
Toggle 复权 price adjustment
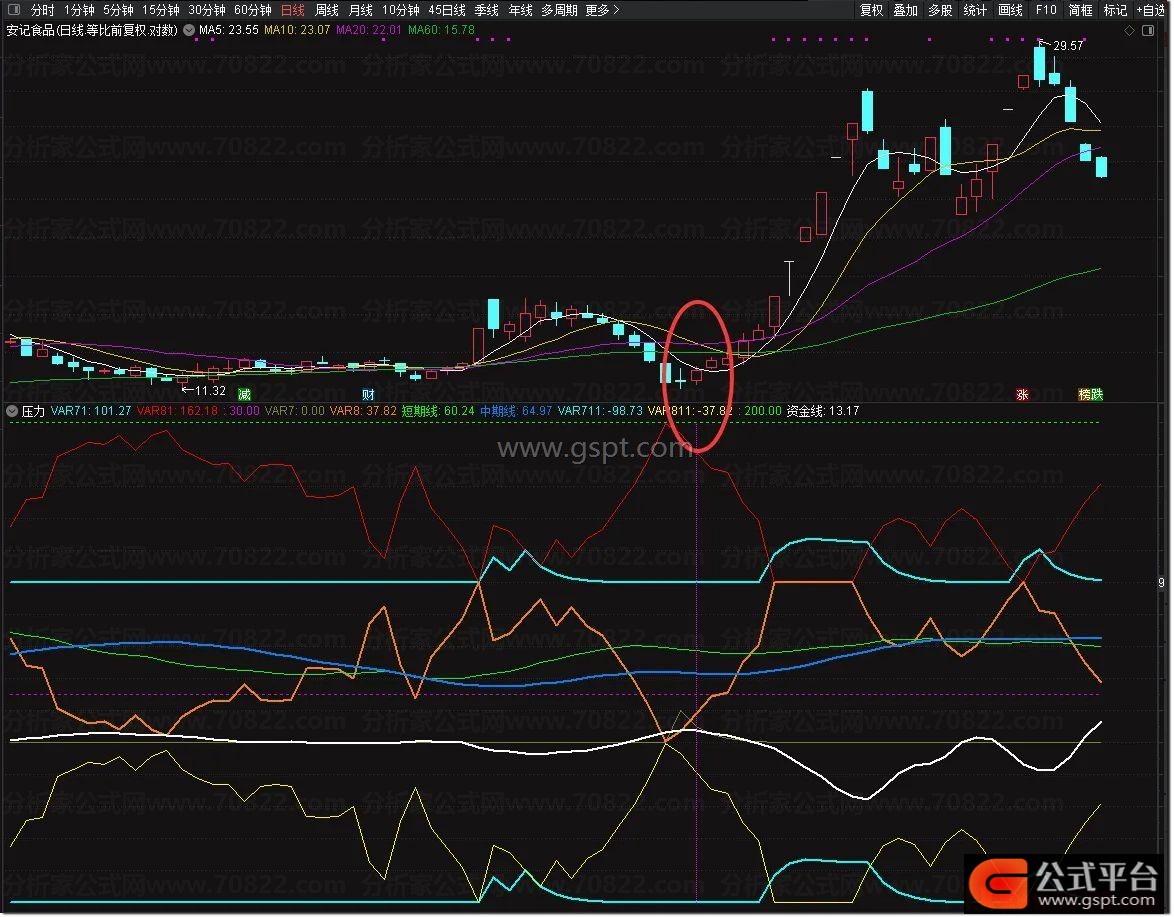pyautogui.click(x=872, y=10)
